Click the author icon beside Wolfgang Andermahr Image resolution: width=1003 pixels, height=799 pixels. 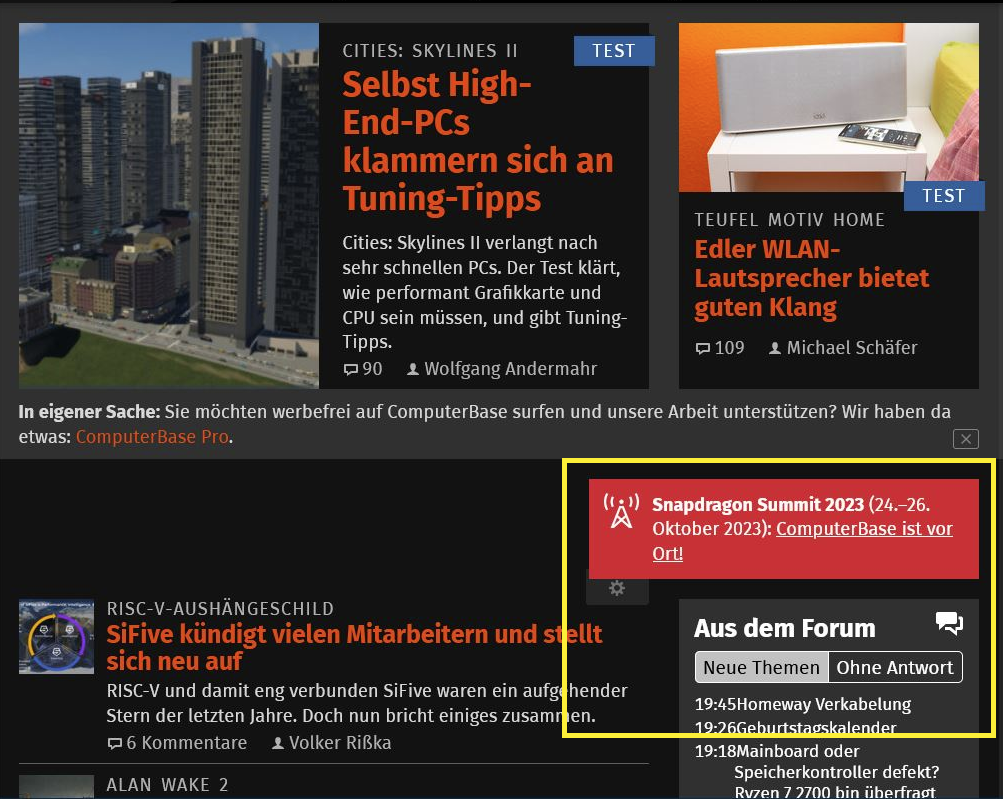413,369
